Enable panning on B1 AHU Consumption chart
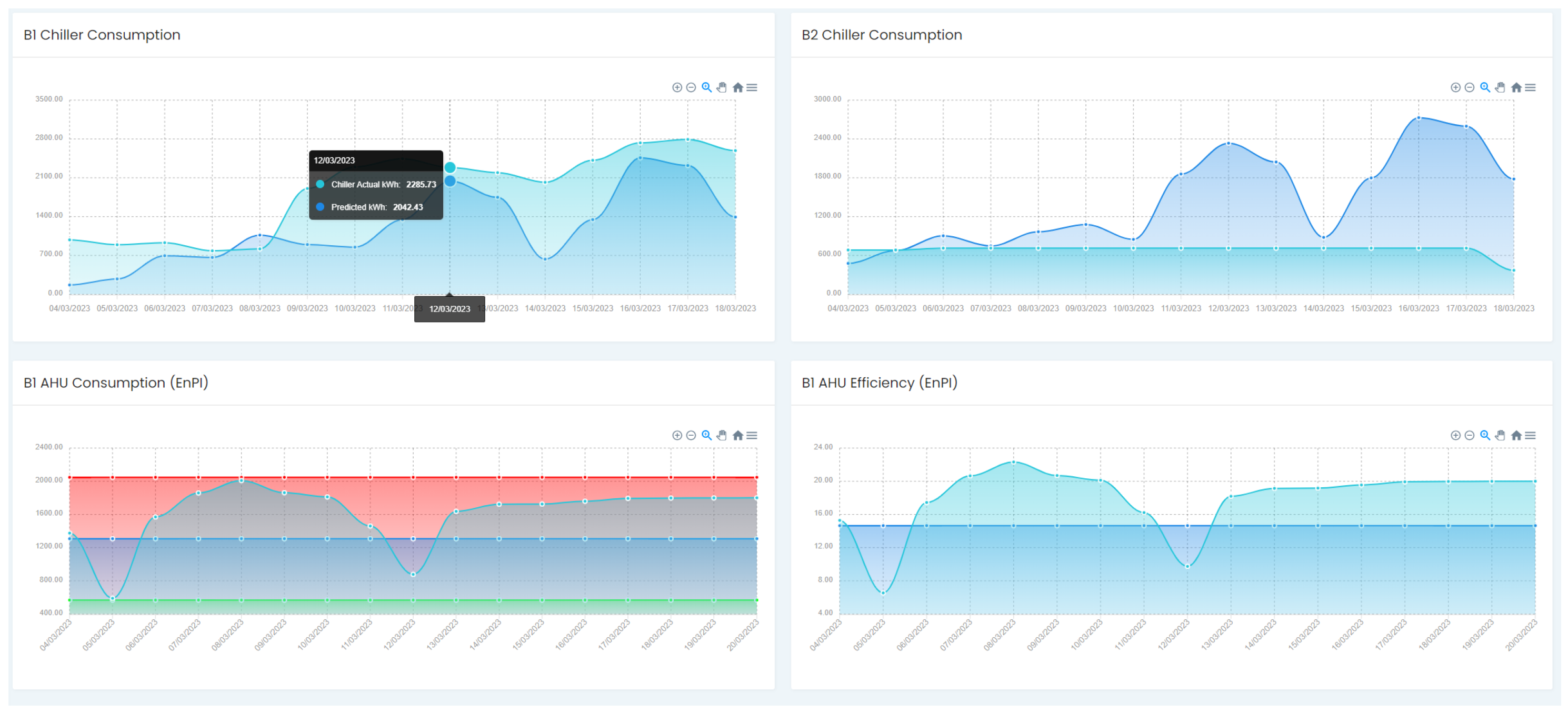Viewport: 1568px width, 713px height. [722, 436]
